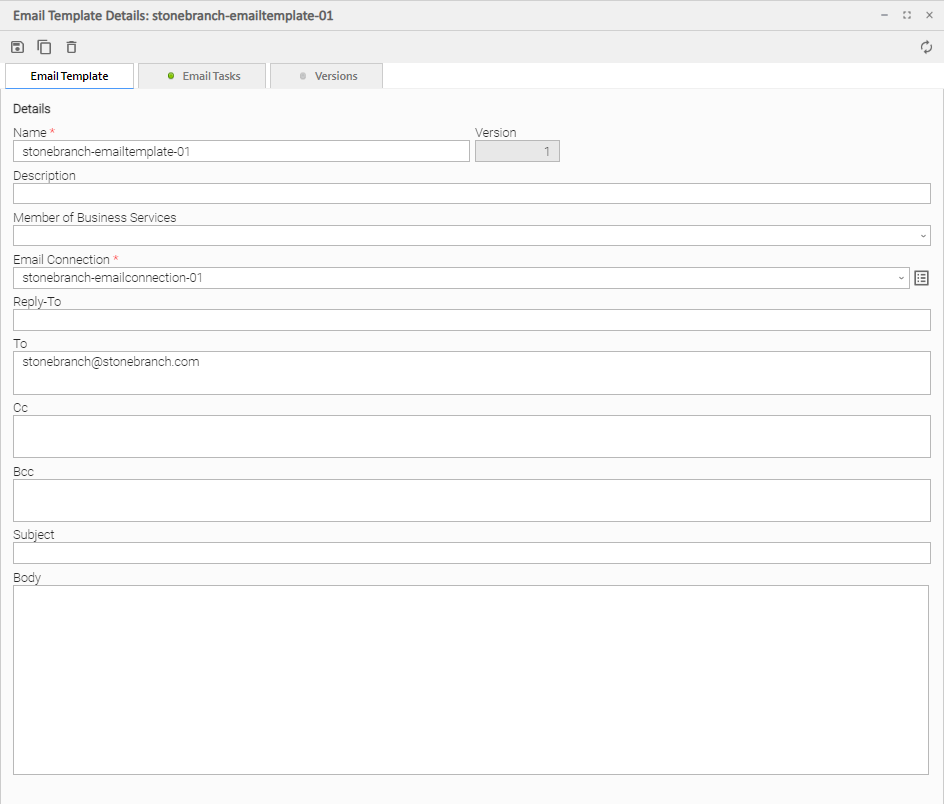Click the Copy template icon
The height and width of the screenshot is (804, 944).
click(44, 47)
